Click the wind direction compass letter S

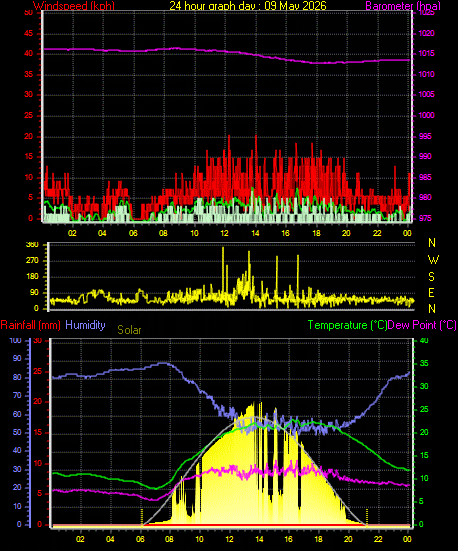point(431,277)
